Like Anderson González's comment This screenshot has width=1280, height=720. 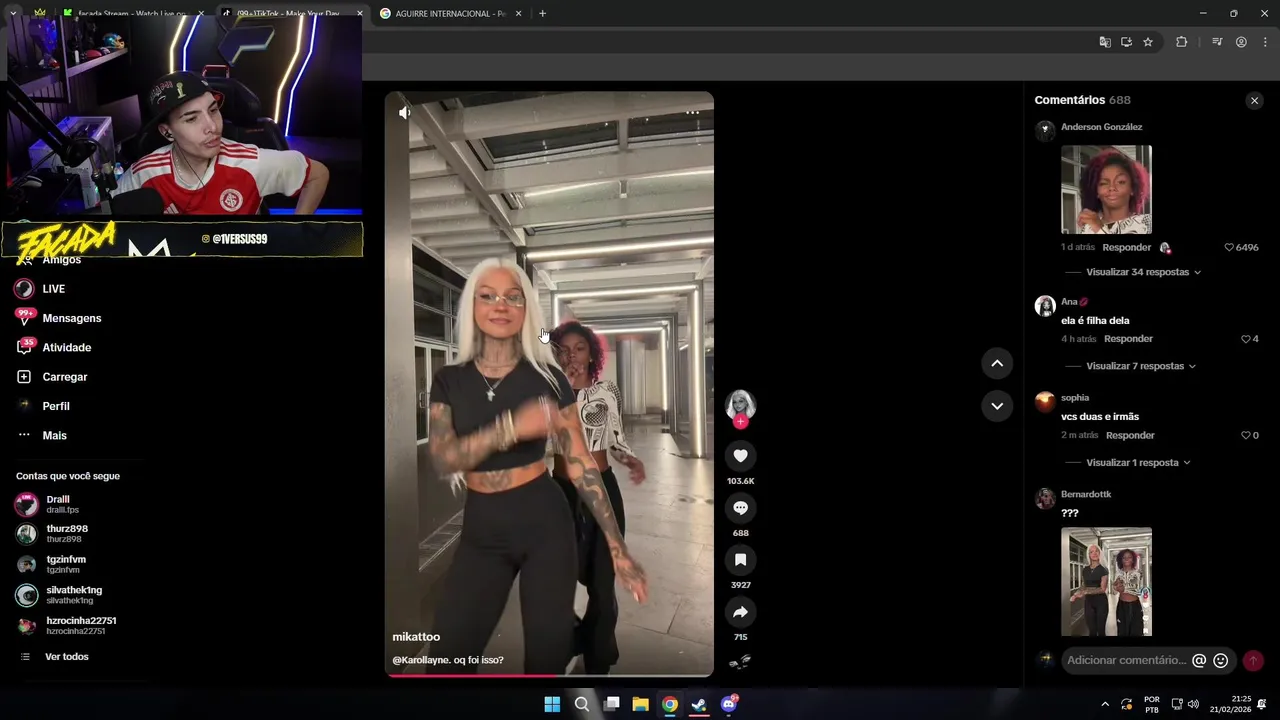pyautogui.click(x=1229, y=247)
